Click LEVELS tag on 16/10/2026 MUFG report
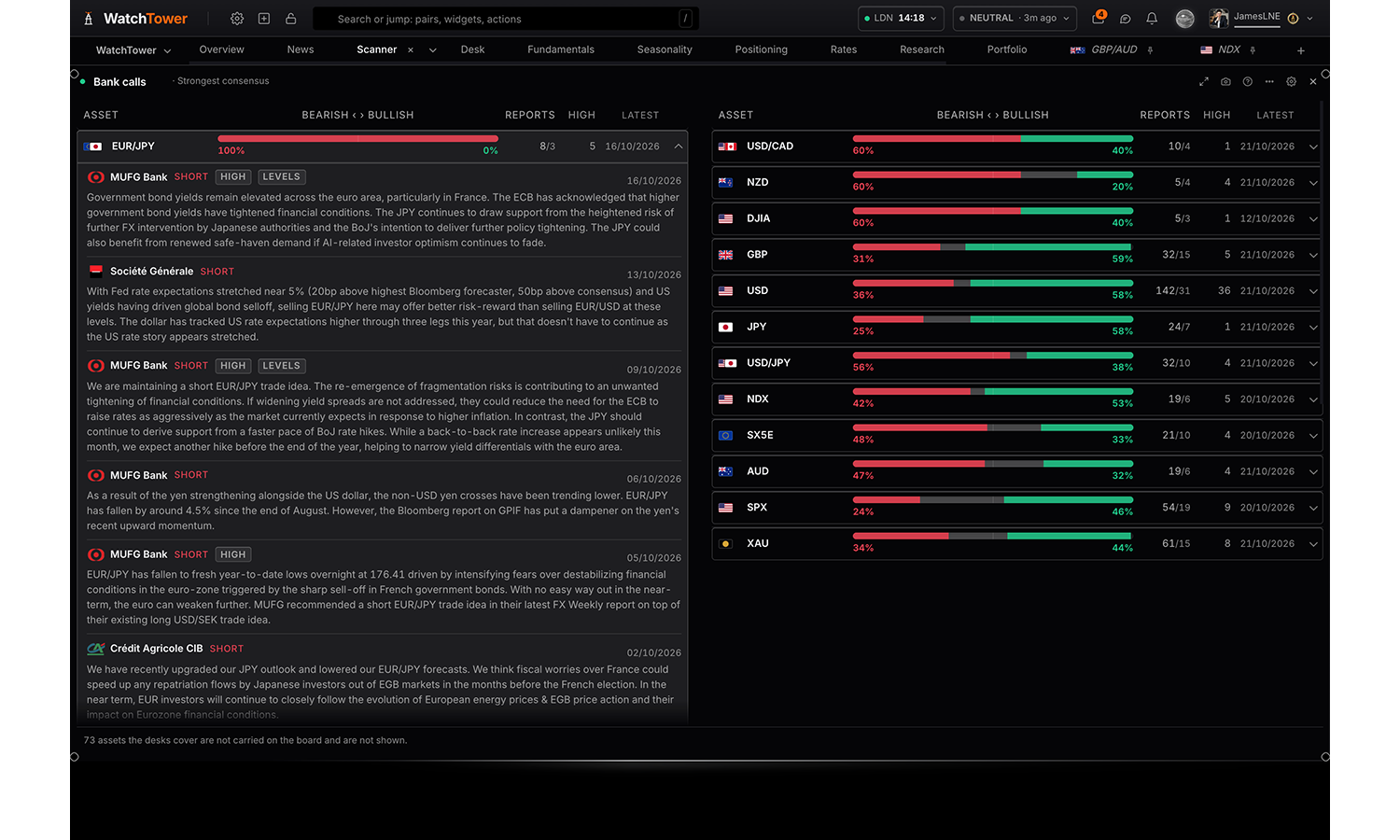 (281, 176)
